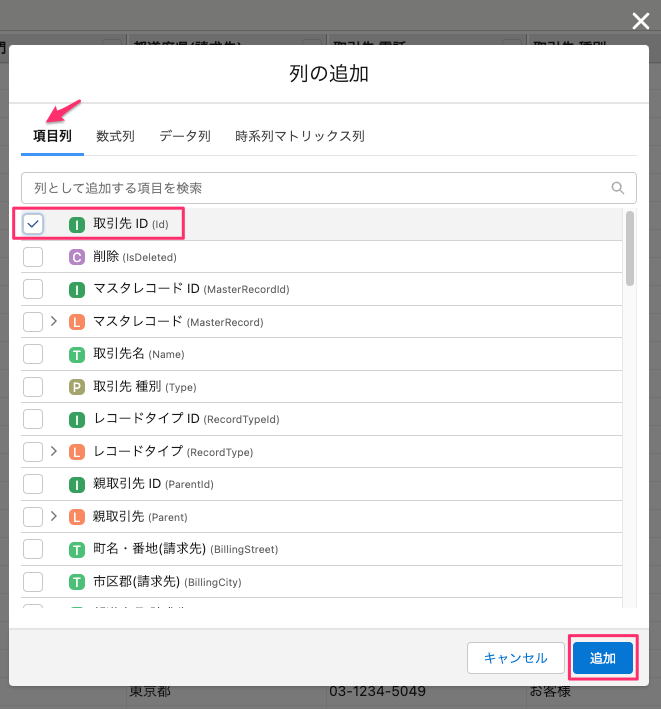661x709 pixels.
Task: Click the 取引先 ID (Id) label text
Action: click(131, 224)
